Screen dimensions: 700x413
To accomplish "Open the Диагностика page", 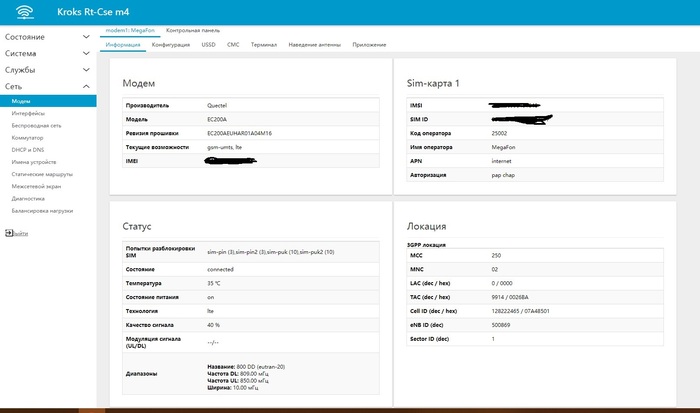I will pos(28,197).
